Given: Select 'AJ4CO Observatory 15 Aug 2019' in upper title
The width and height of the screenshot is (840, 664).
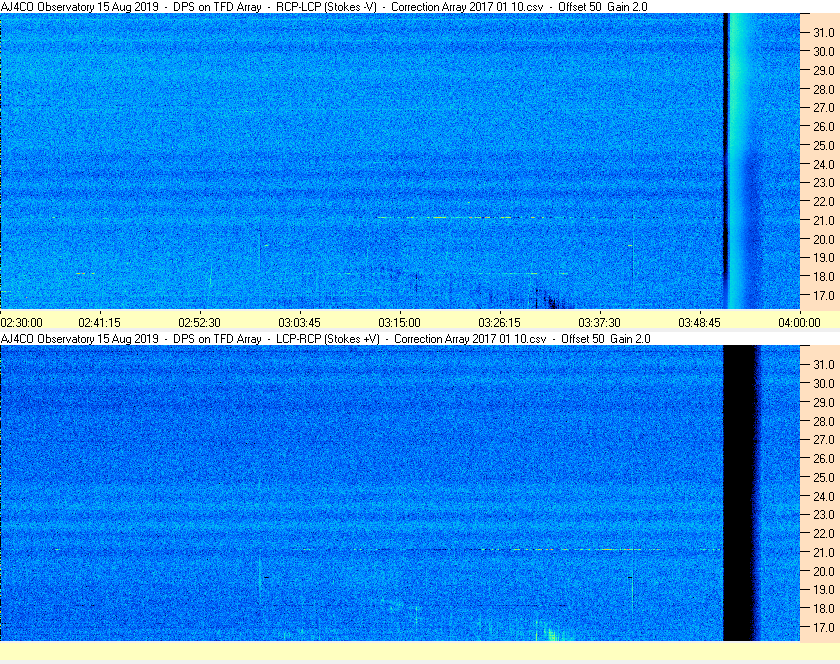Looking at the screenshot, I should pyautogui.click(x=80, y=7).
